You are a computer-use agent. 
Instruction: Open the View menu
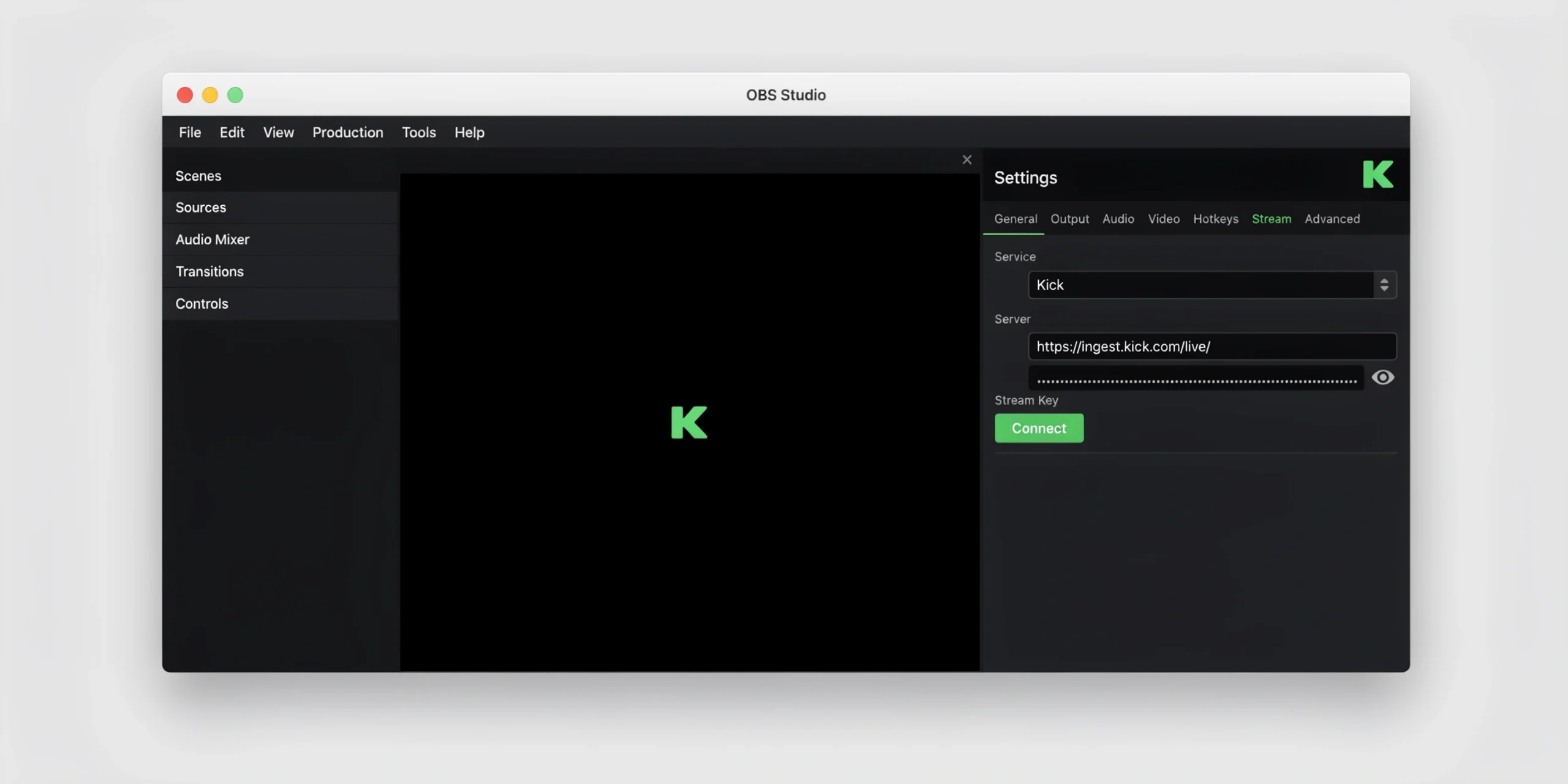[x=279, y=132]
